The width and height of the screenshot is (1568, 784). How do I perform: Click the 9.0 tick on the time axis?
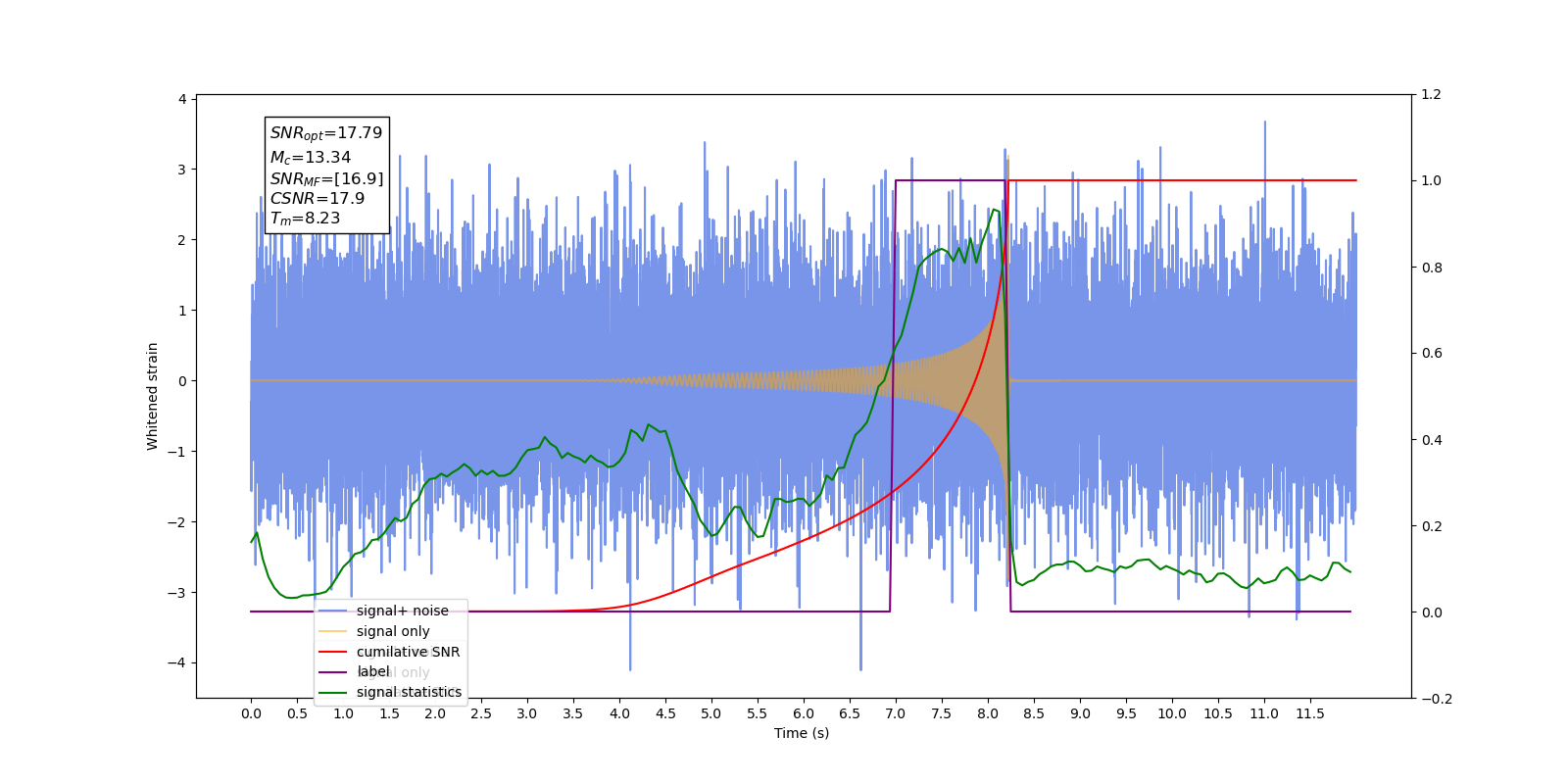point(1080,713)
